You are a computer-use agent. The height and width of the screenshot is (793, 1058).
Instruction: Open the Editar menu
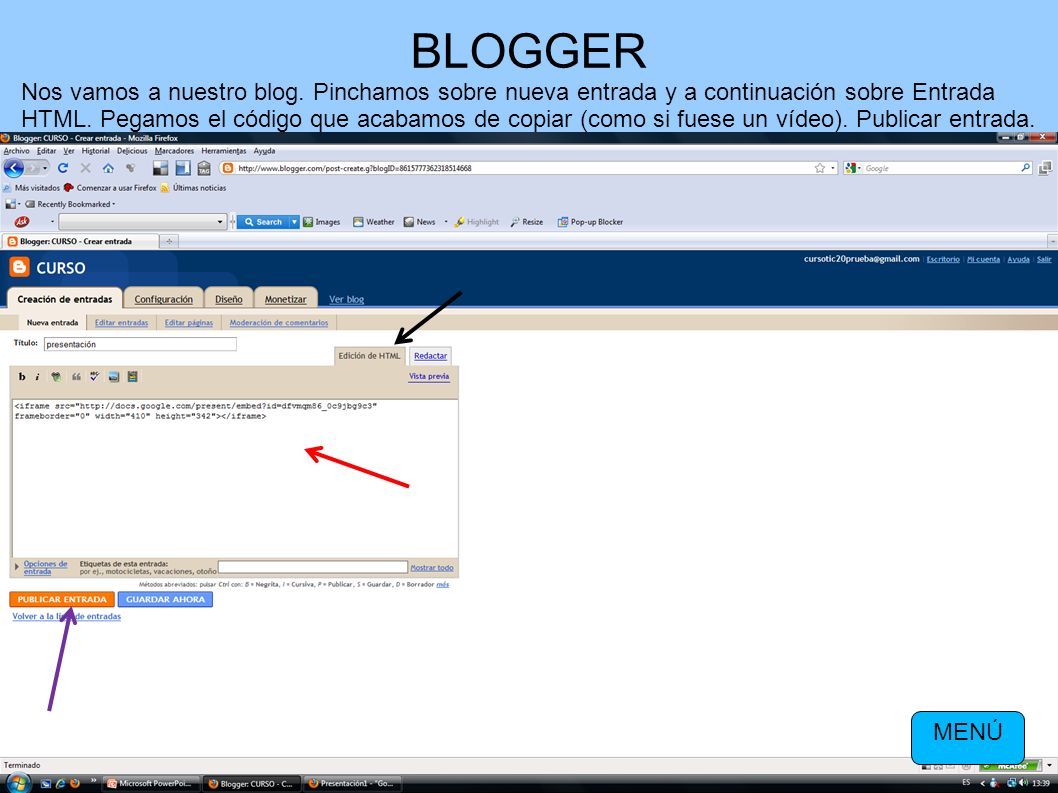point(47,151)
